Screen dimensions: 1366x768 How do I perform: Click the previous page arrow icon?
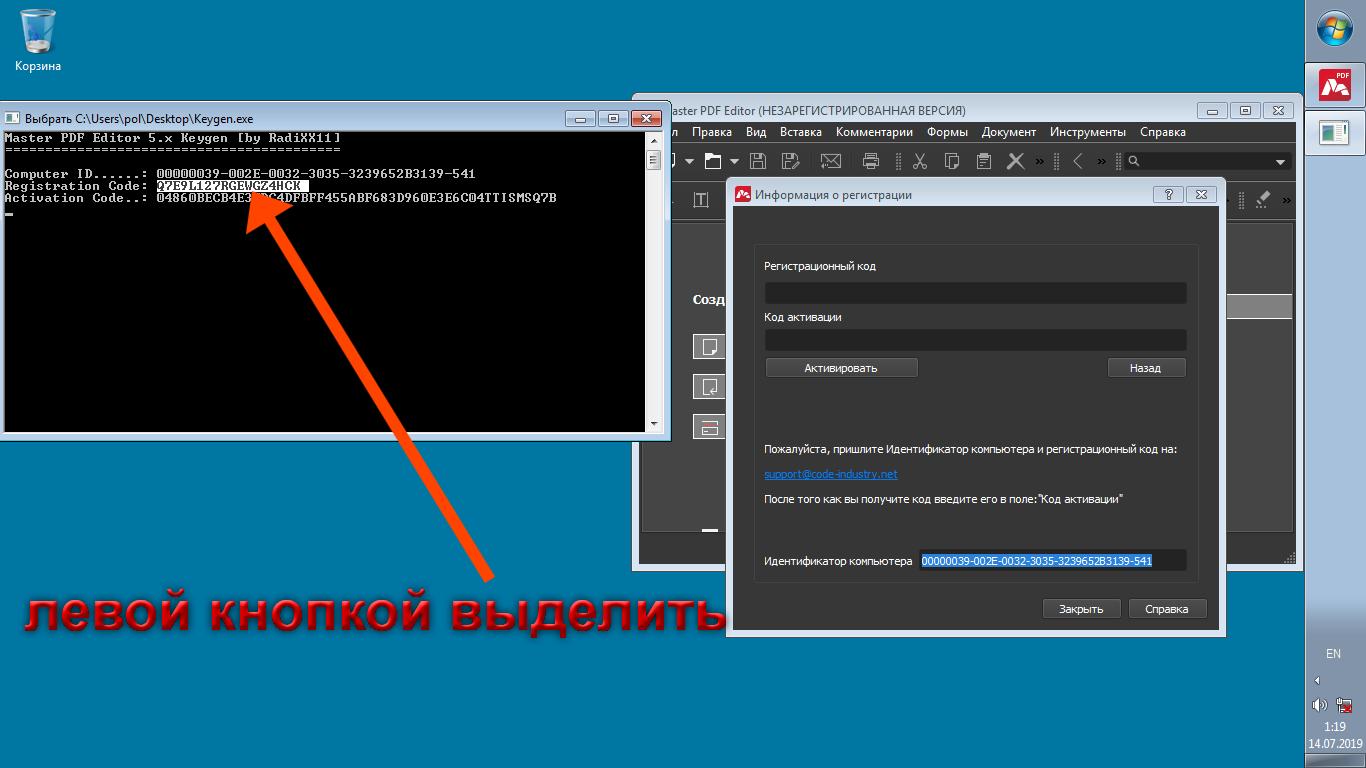point(1078,161)
